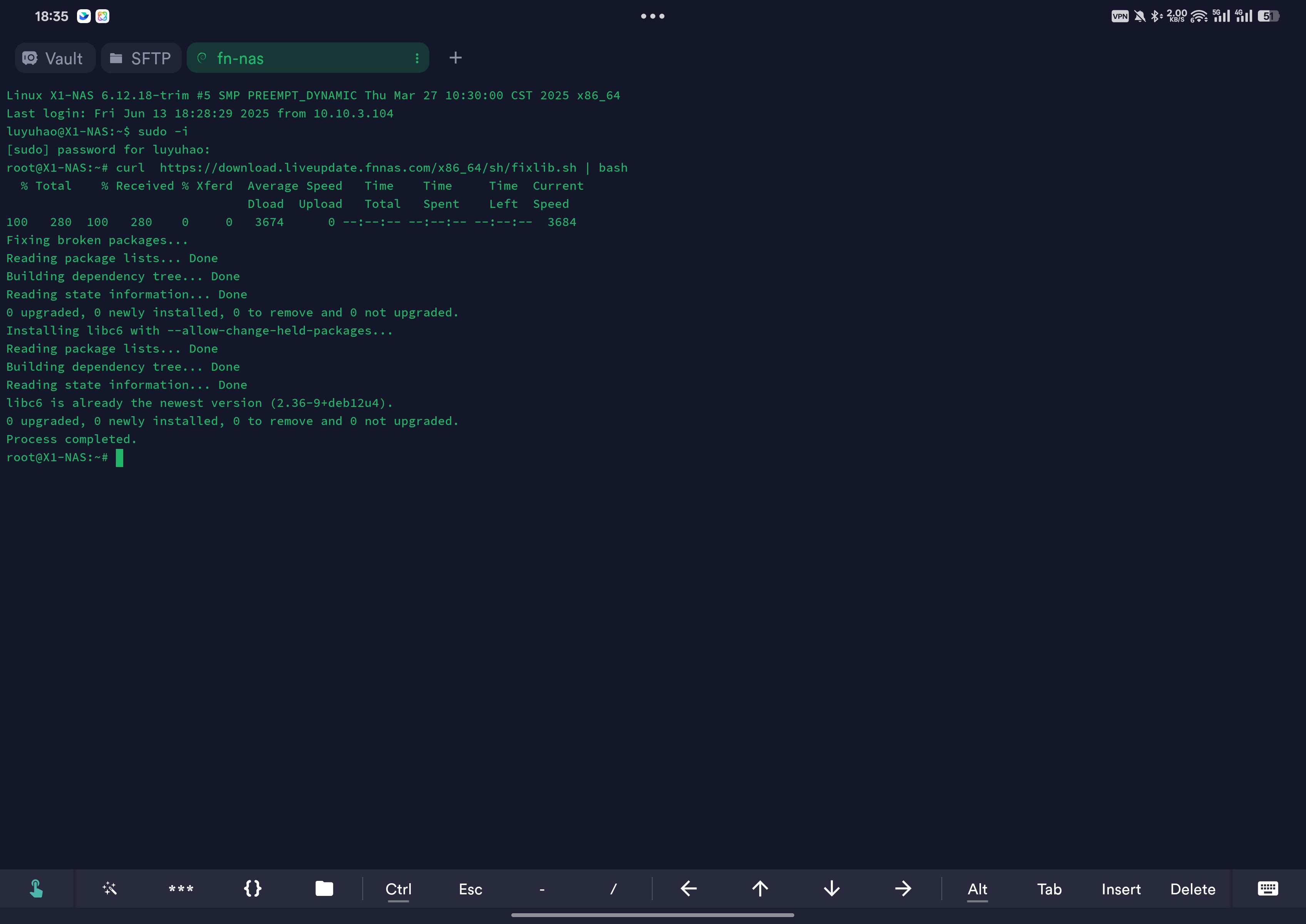Tap the Insert key

coord(1121,889)
